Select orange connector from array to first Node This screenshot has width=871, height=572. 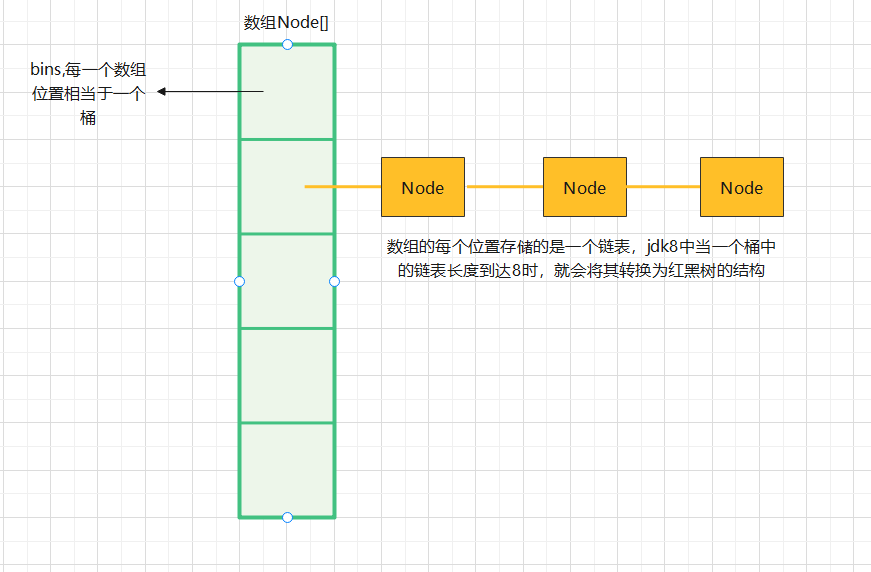[x=343, y=187]
